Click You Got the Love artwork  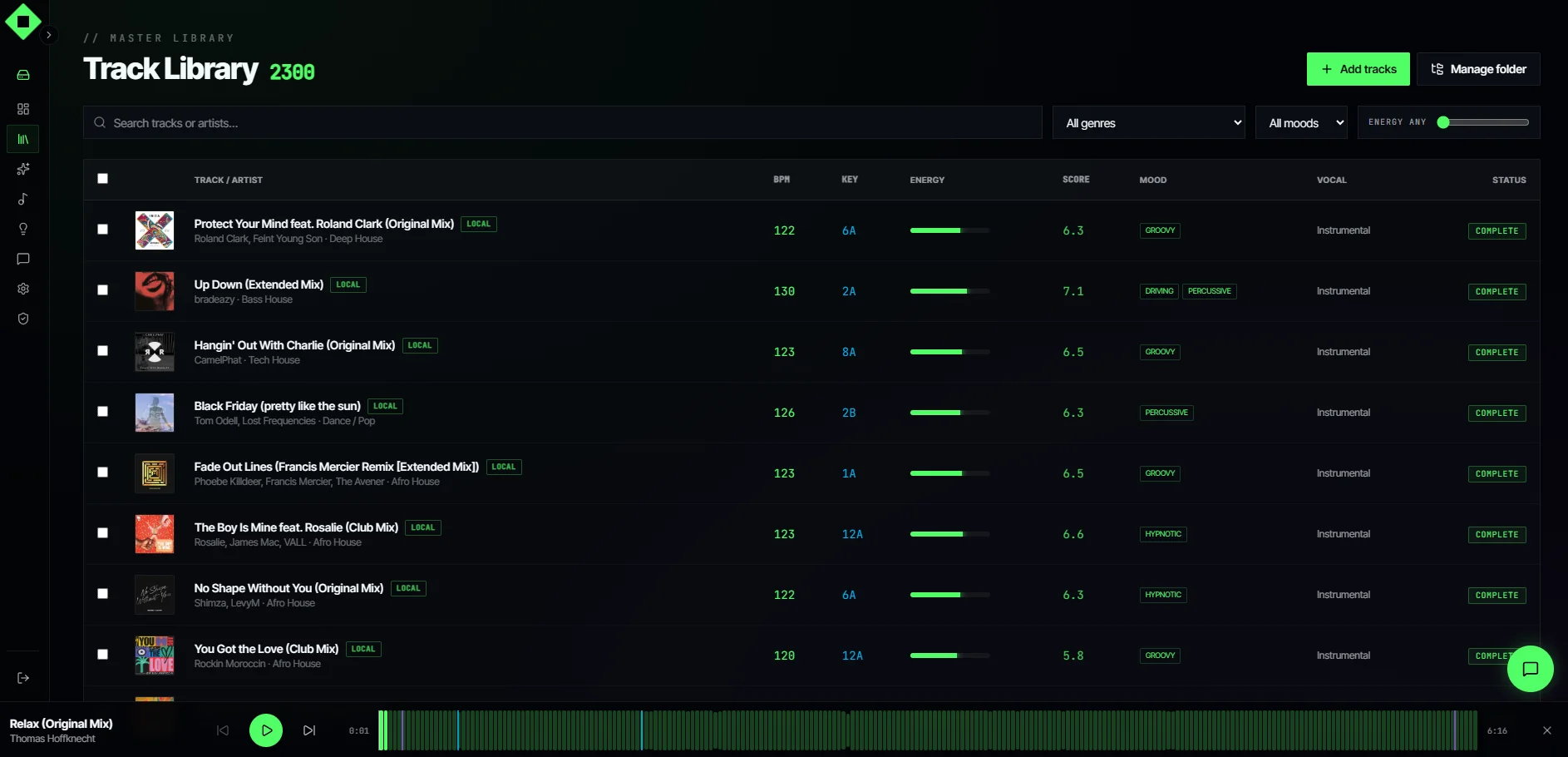tap(155, 656)
